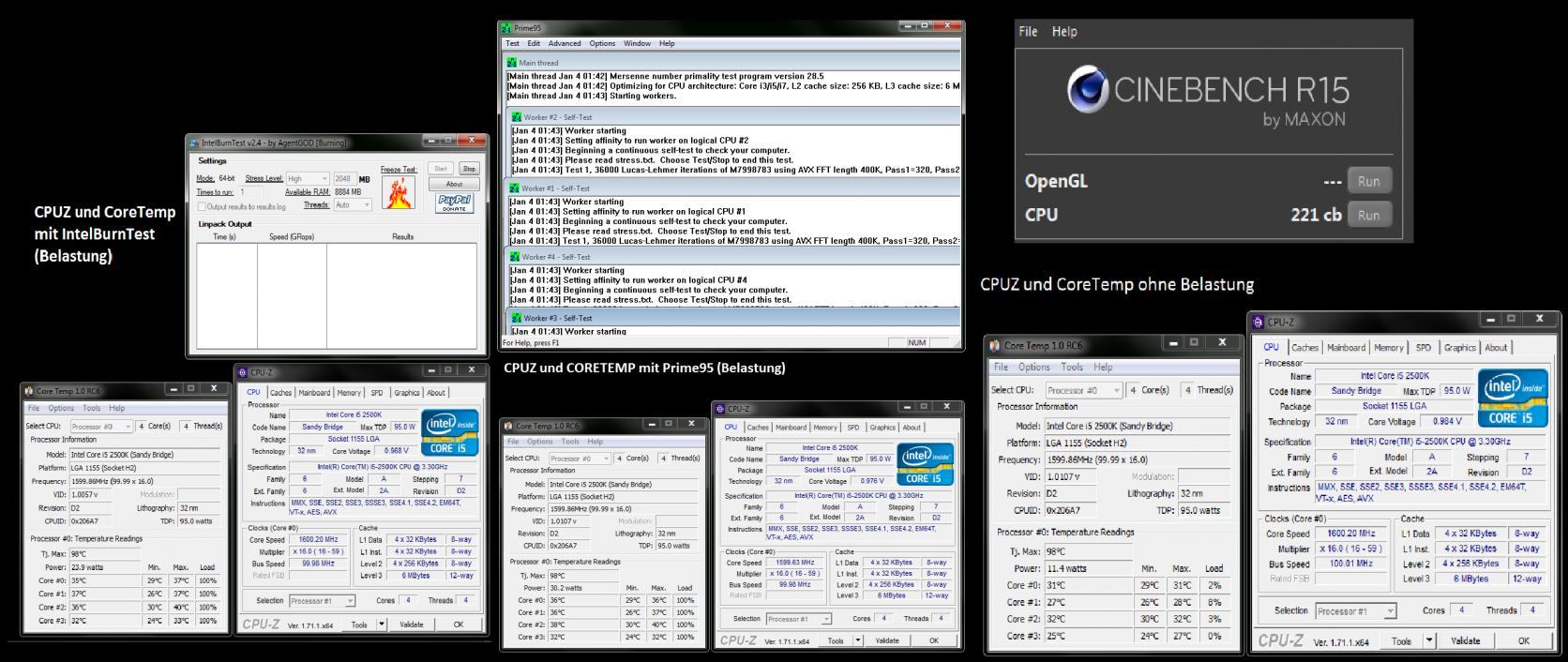Run the CPU test in Cinebench
1568x662 pixels.
[1368, 215]
